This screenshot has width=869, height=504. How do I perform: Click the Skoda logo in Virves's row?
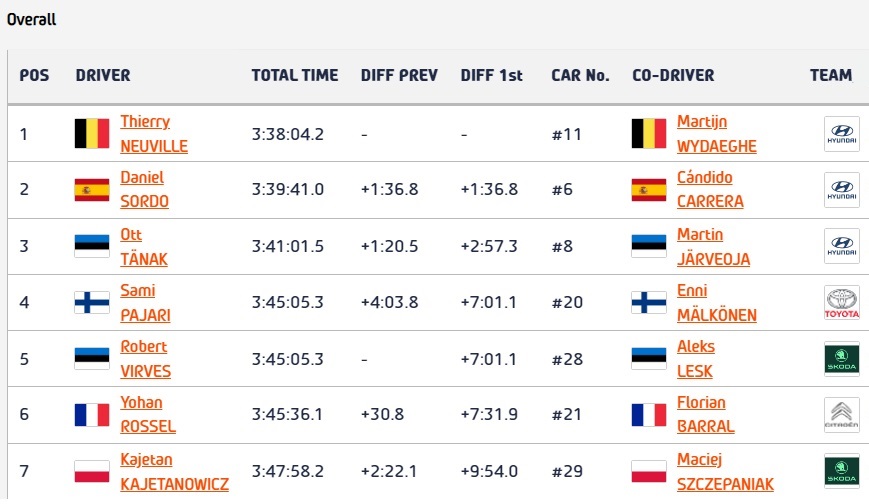pyautogui.click(x=841, y=359)
